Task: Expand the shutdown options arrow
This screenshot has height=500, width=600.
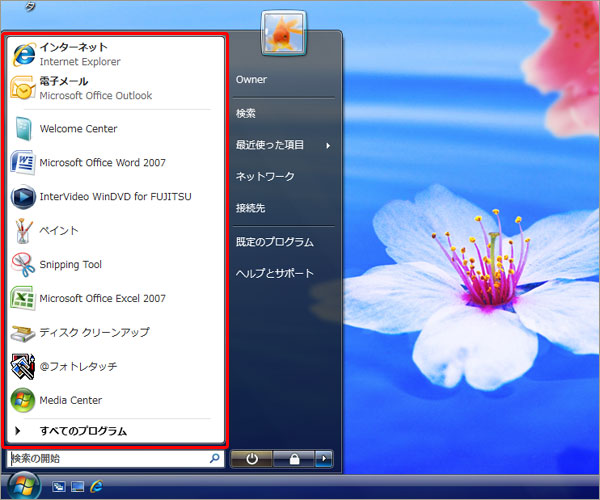Action: pyautogui.click(x=324, y=458)
